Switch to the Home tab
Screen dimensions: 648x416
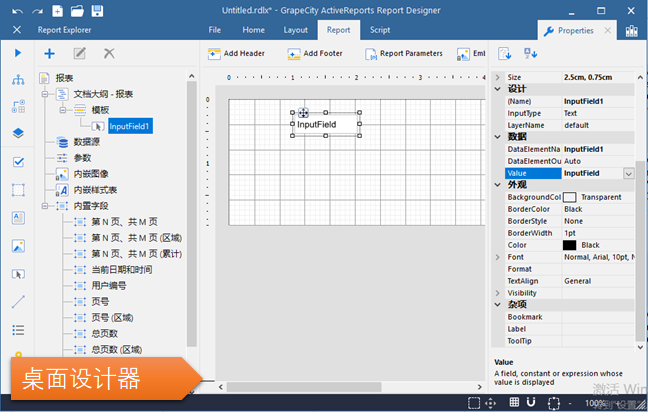click(x=253, y=30)
